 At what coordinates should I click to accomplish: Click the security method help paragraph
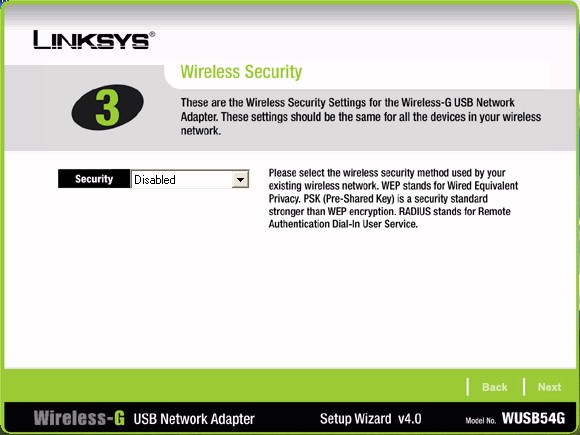point(393,198)
